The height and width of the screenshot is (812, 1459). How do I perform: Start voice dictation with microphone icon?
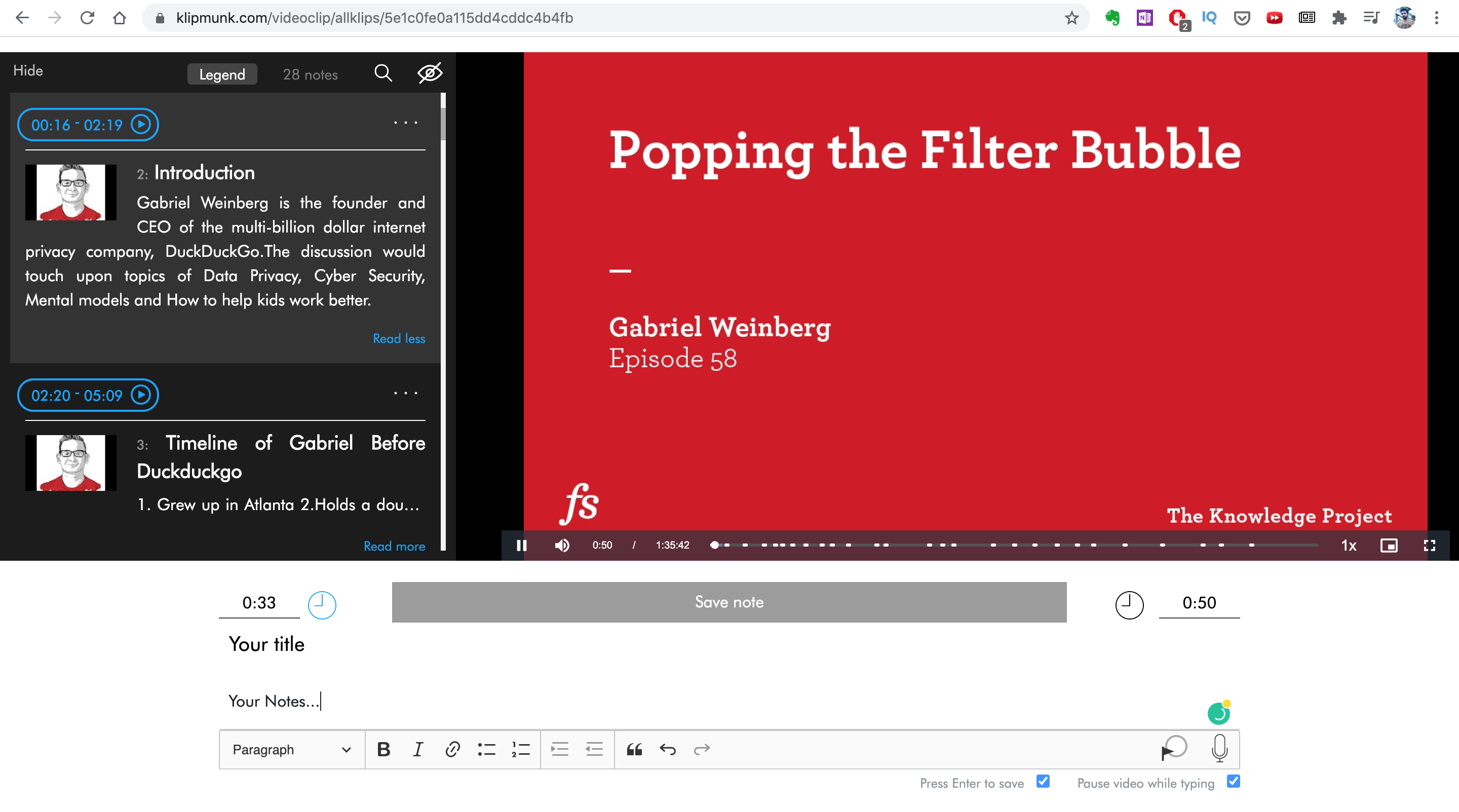pyautogui.click(x=1219, y=748)
